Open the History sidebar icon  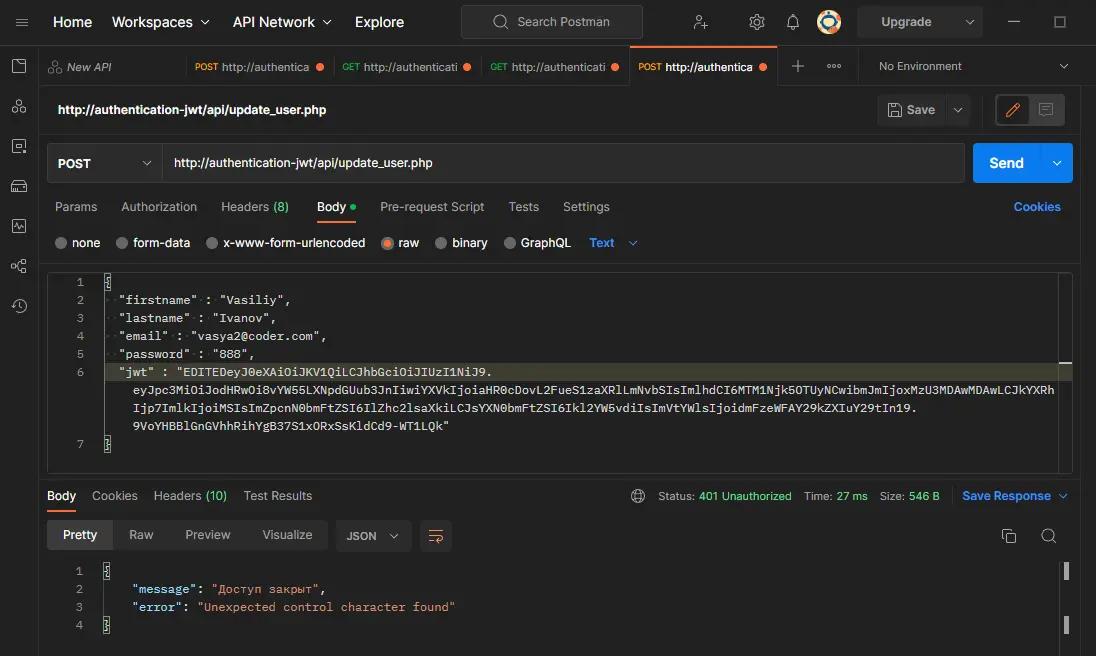[19, 306]
